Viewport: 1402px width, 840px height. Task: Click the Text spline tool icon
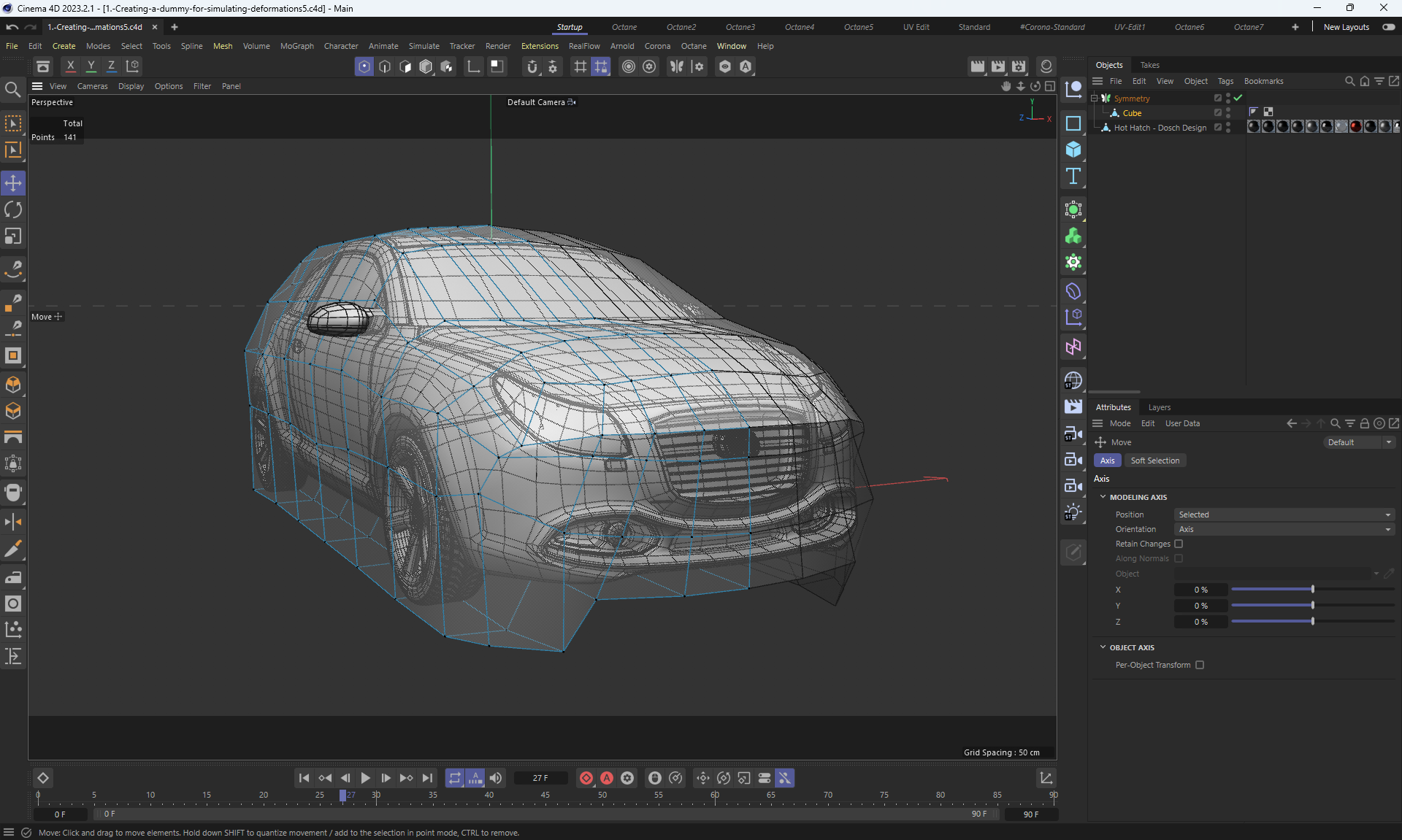coord(1073,176)
